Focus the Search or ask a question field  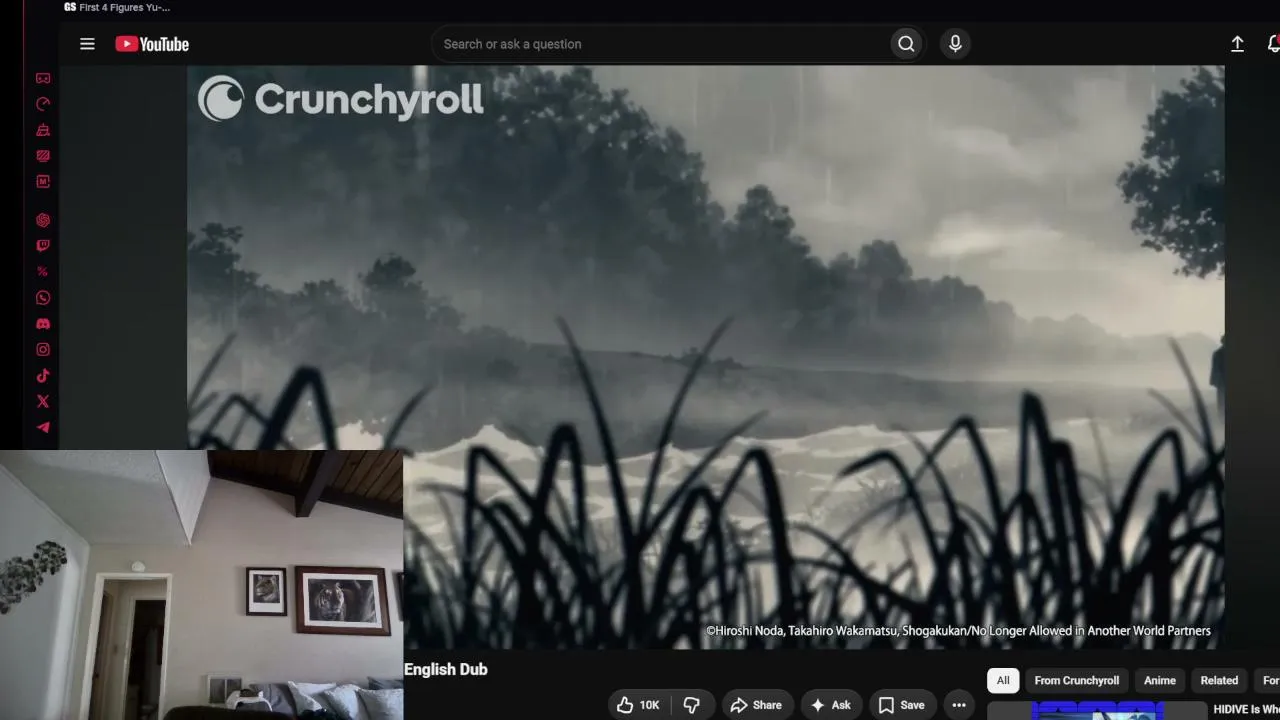pos(660,44)
